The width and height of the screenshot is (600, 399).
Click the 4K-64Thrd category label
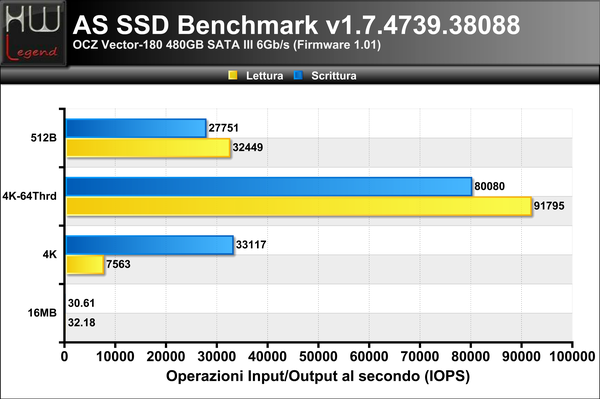tap(29, 196)
